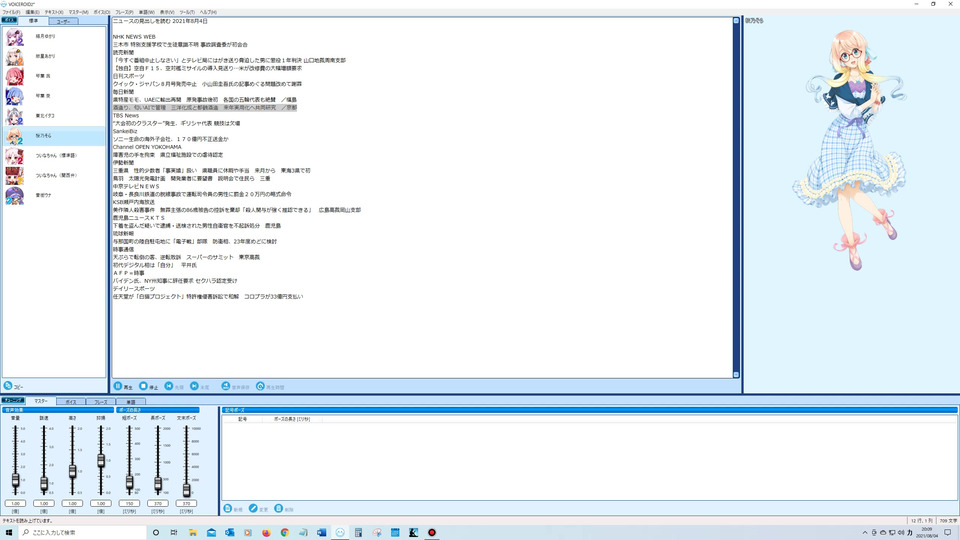Open the Windows Start menu
Viewport: 960px width, 540px height.
9,533
